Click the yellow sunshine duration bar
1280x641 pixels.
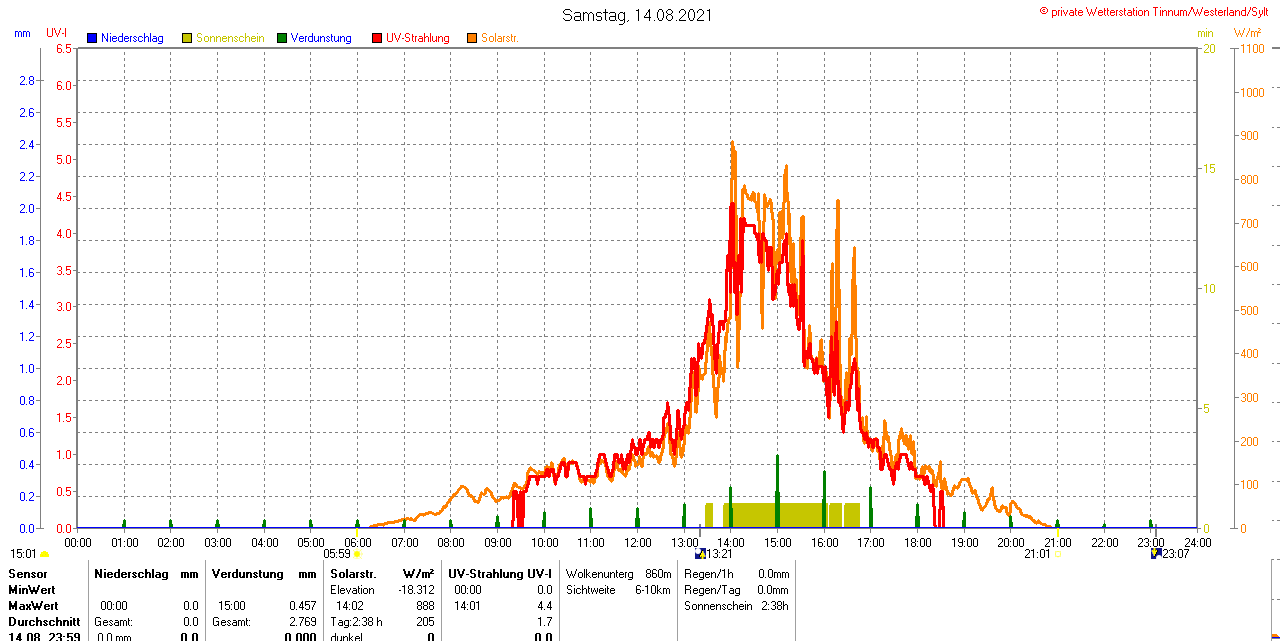pyautogui.click(x=775, y=514)
